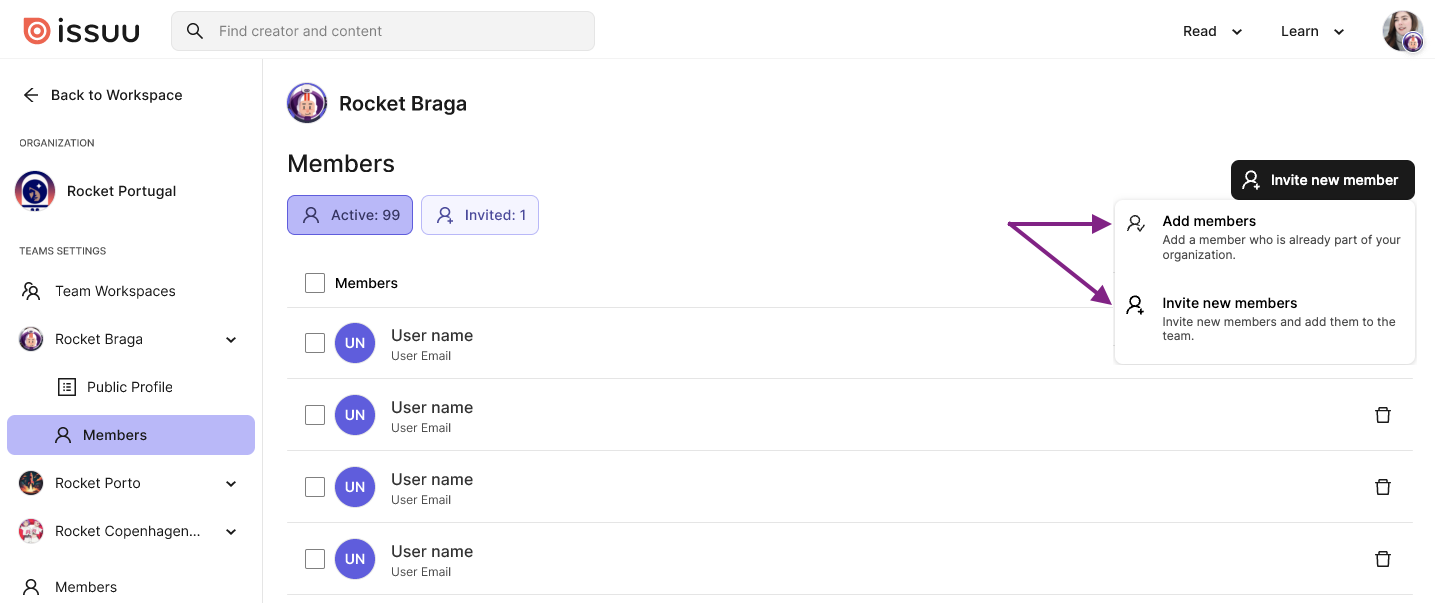Click the TEAMS SETTINGS section label
Screen dimensions: 1438x608
[x=63, y=251]
